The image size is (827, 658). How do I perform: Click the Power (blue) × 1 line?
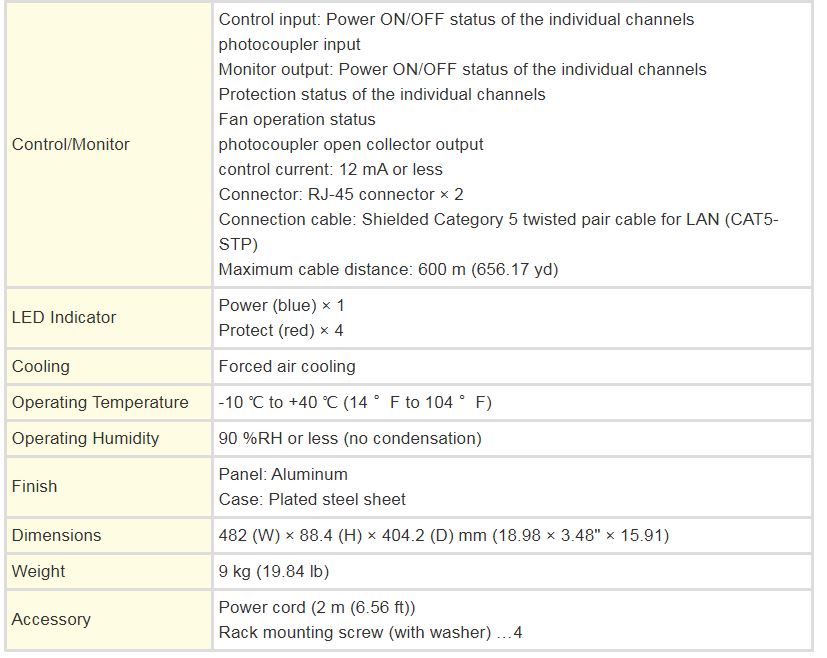point(281,304)
